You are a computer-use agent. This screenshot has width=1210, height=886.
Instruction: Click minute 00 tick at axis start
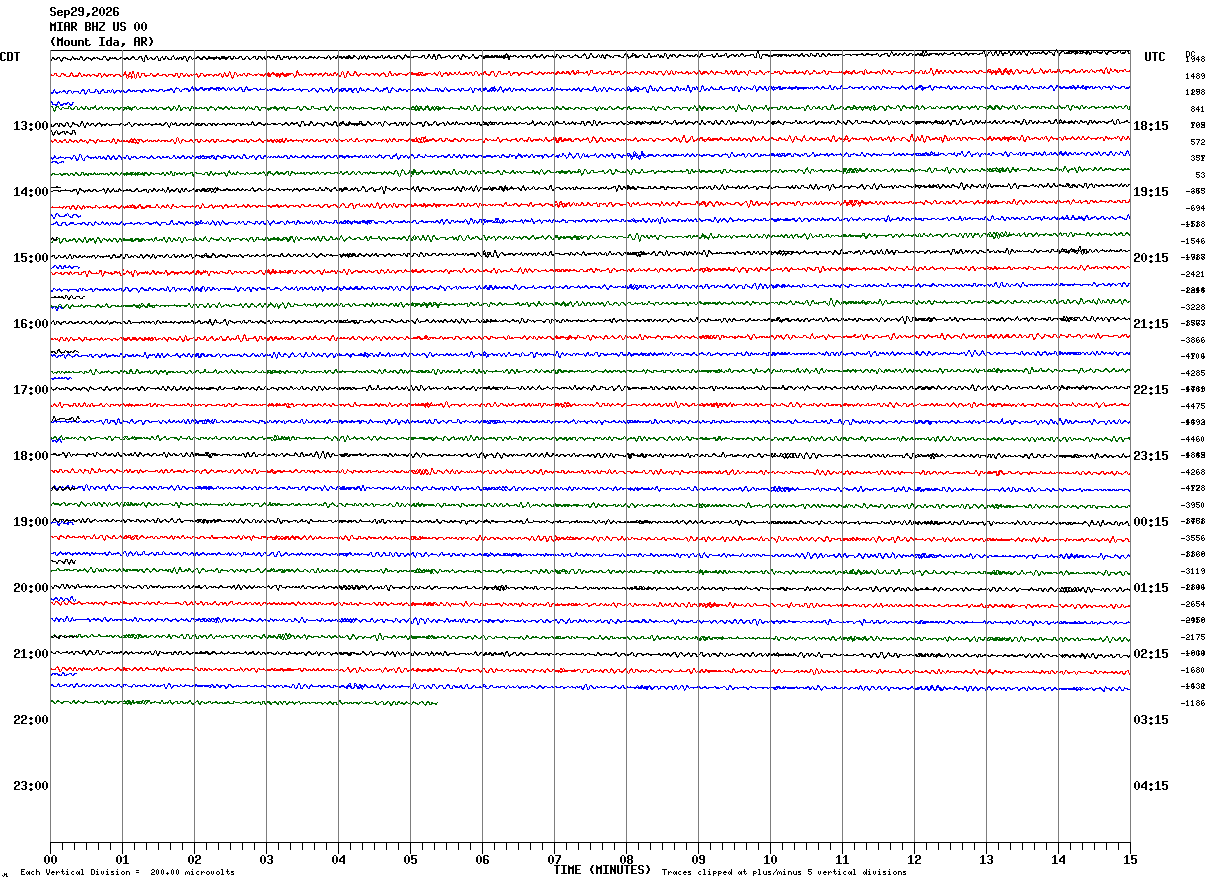[50, 859]
